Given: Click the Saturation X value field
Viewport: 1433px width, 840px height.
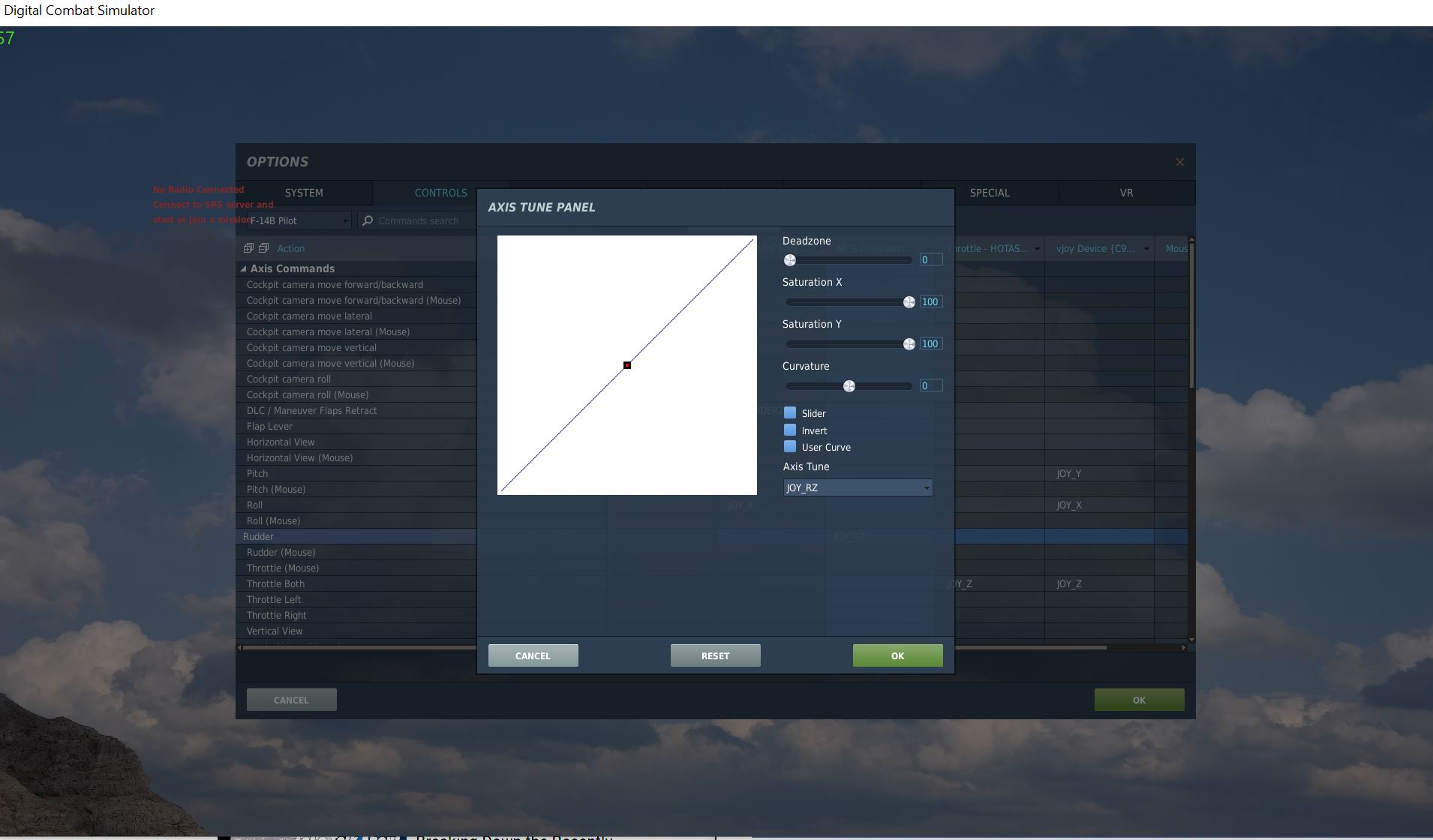Looking at the screenshot, I should click(931, 301).
